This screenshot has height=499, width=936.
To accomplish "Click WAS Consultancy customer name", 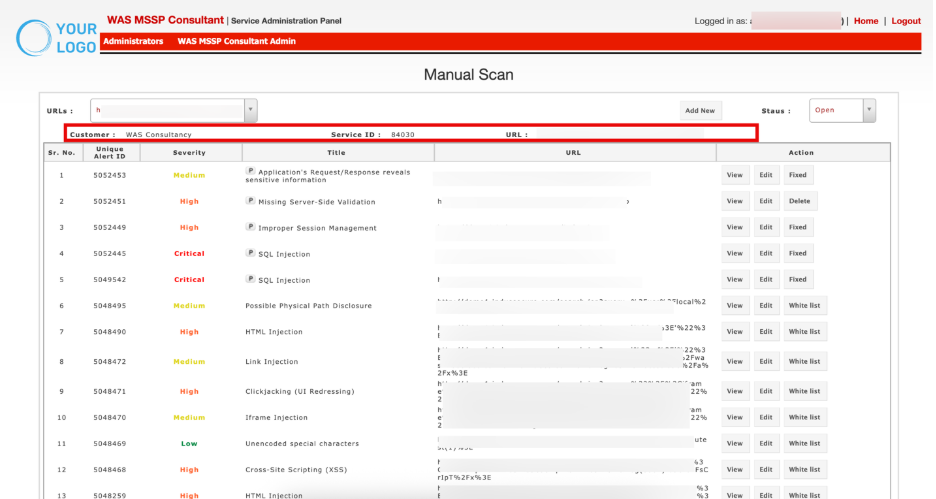I will pyautogui.click(x=159, y=135).
